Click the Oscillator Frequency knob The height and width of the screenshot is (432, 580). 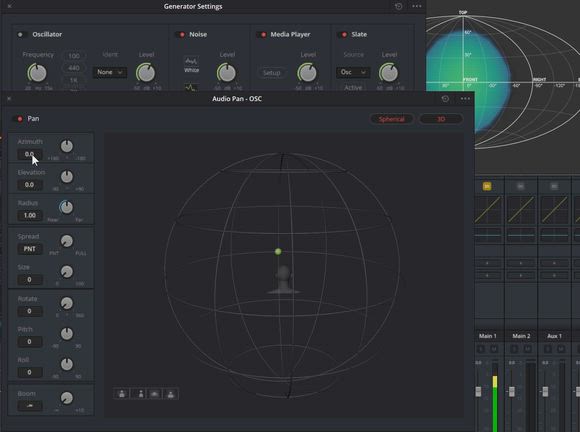point(37,73)
